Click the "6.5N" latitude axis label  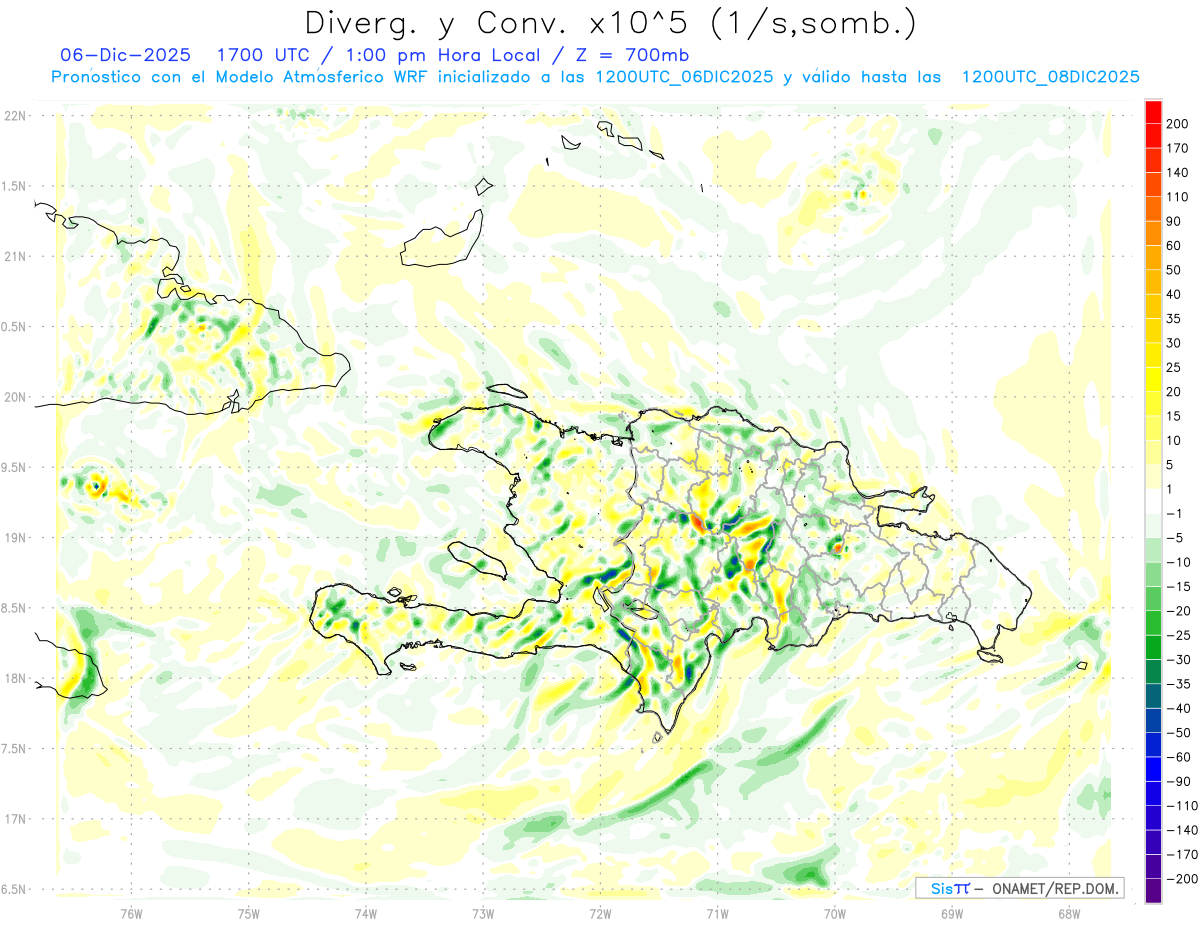(15, 890)
